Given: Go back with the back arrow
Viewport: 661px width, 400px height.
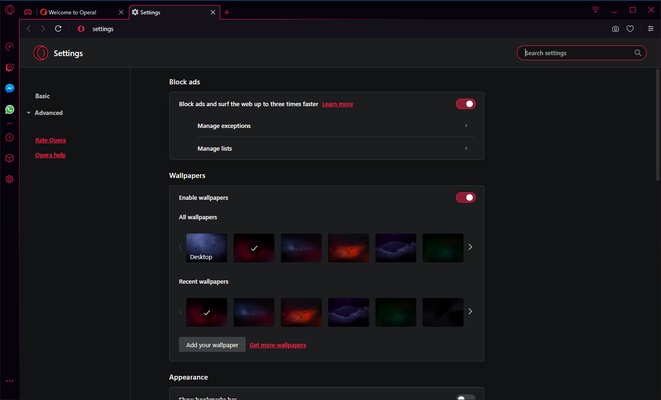Looking at the screenshot, I should (x=29, y=29).
